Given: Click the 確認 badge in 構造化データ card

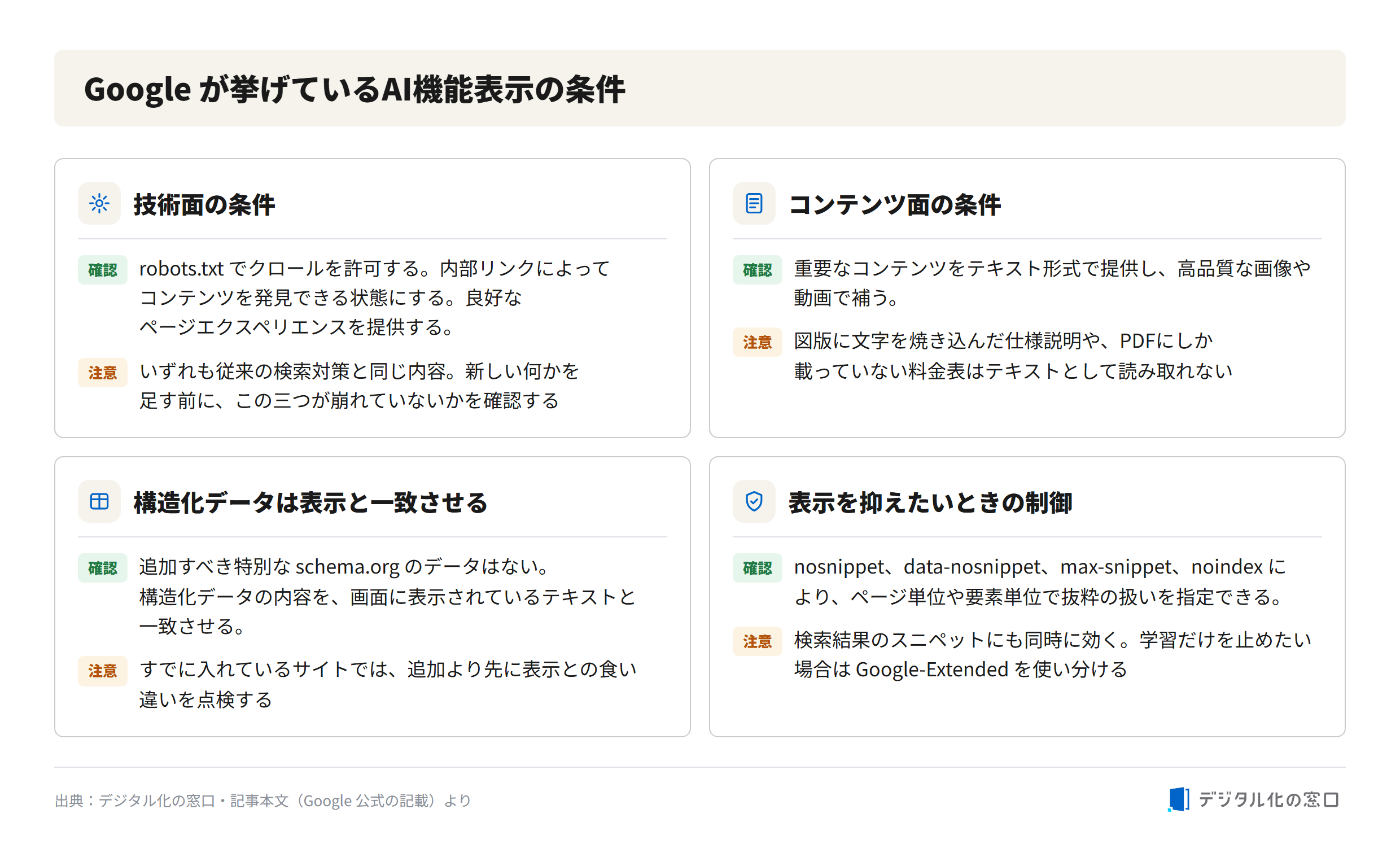Looking at the screenshot, I should (103, 568).
